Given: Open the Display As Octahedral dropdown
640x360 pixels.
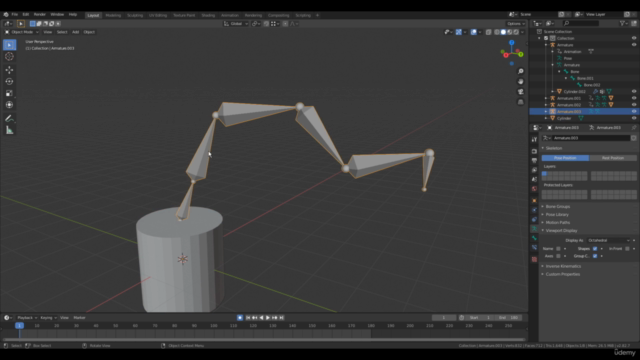Looking at the screenshot, I should pos(609,240).
